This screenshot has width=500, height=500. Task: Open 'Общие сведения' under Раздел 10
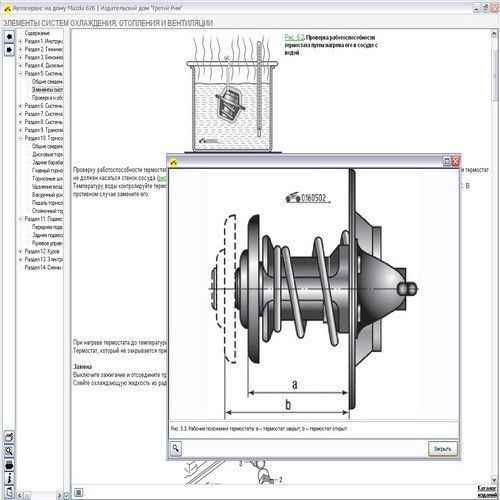47,146
